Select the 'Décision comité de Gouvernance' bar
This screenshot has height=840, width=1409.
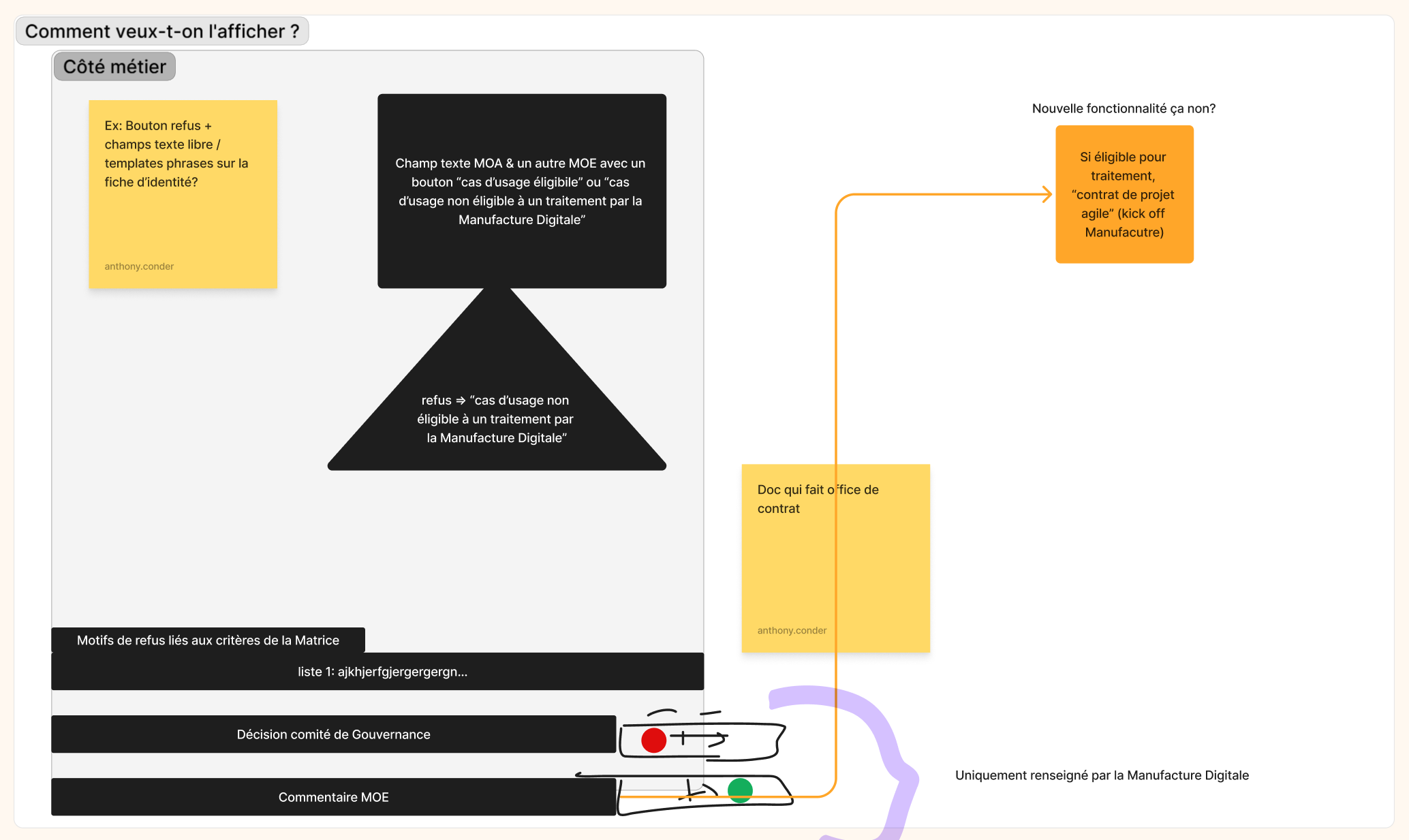coord(333,734)
